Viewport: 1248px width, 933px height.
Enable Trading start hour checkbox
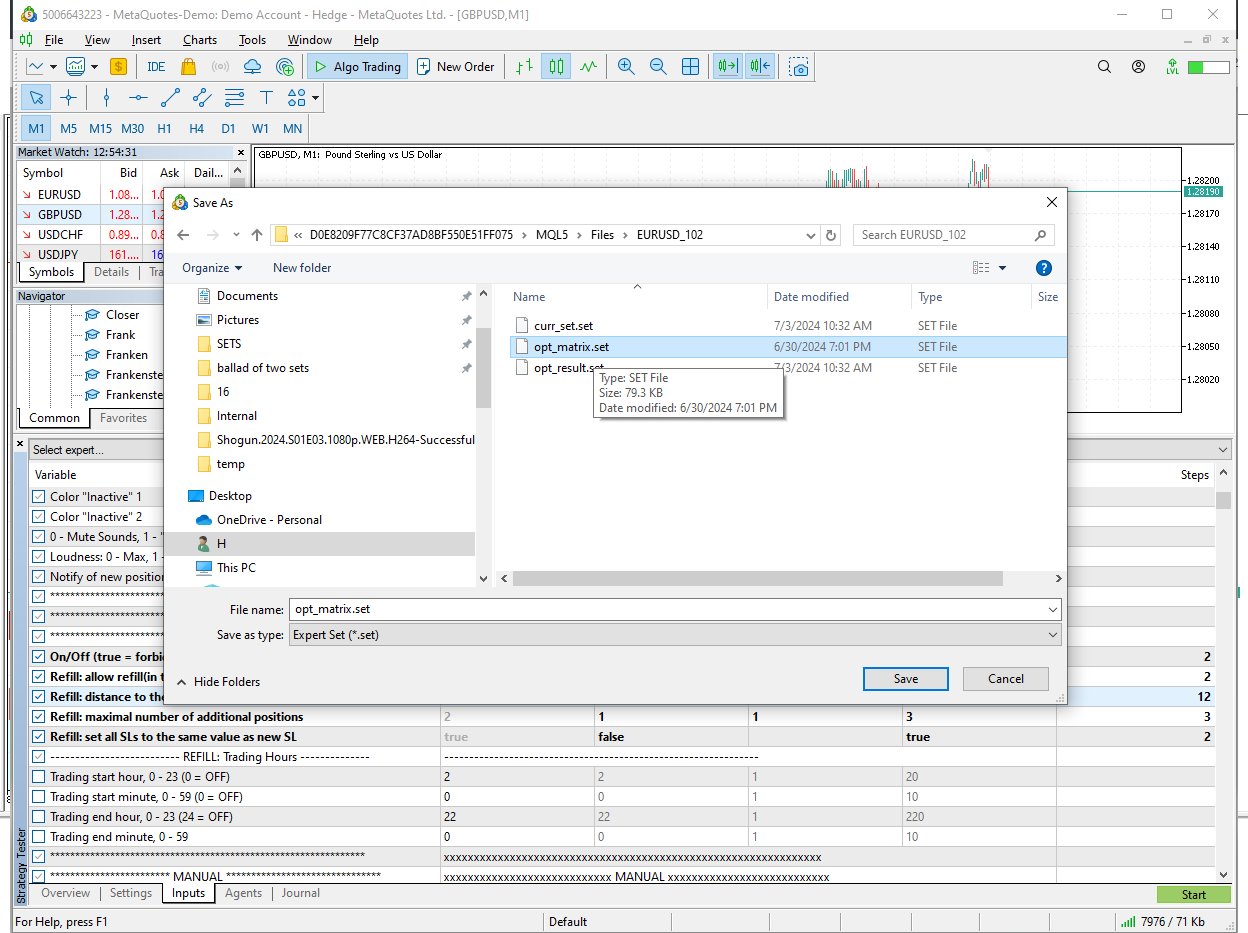tap(39, 777)
